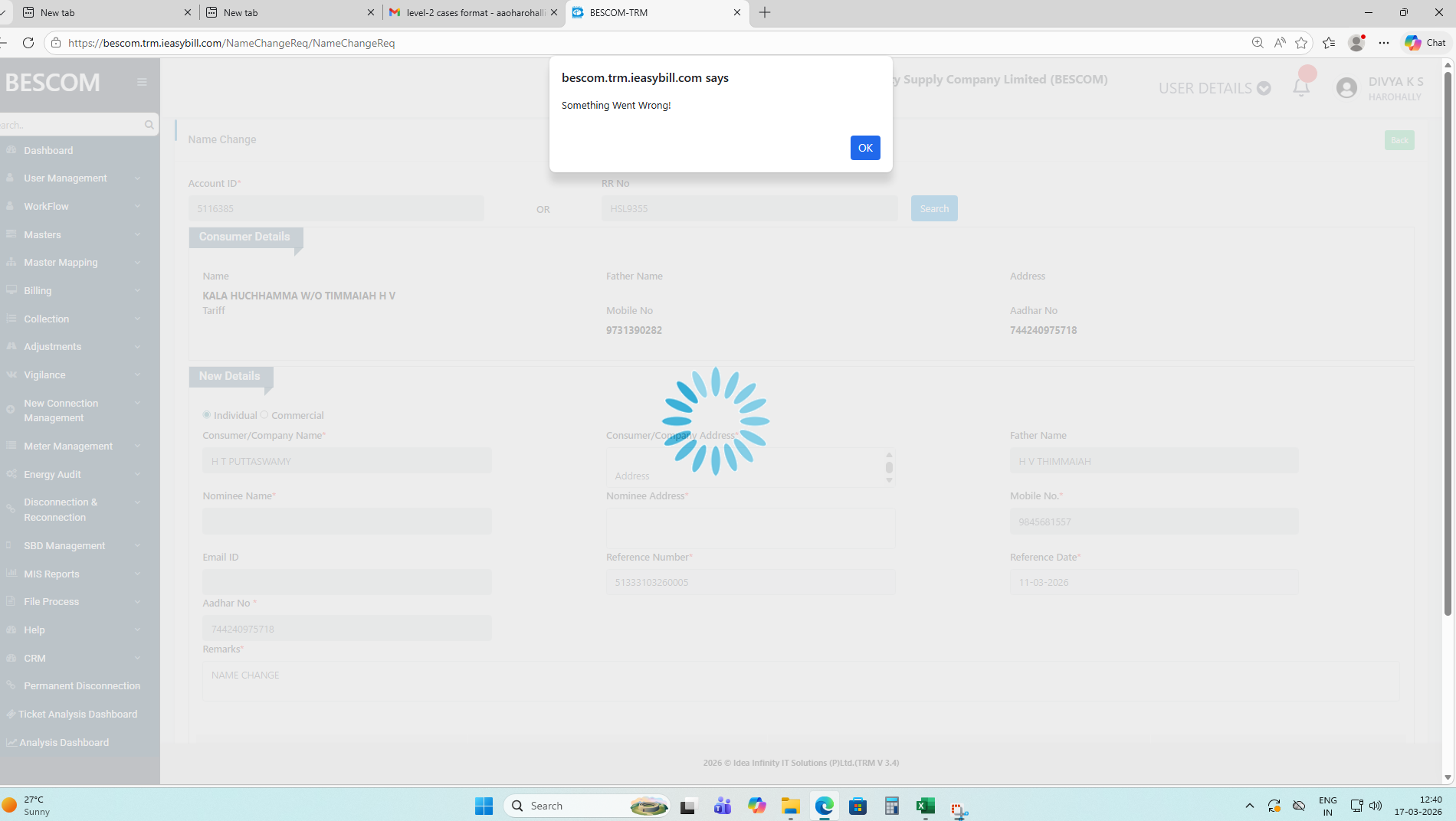Open MIS Reports in sidebar
The width and height of the screenshot is (1456, 821).
(73, 574)
